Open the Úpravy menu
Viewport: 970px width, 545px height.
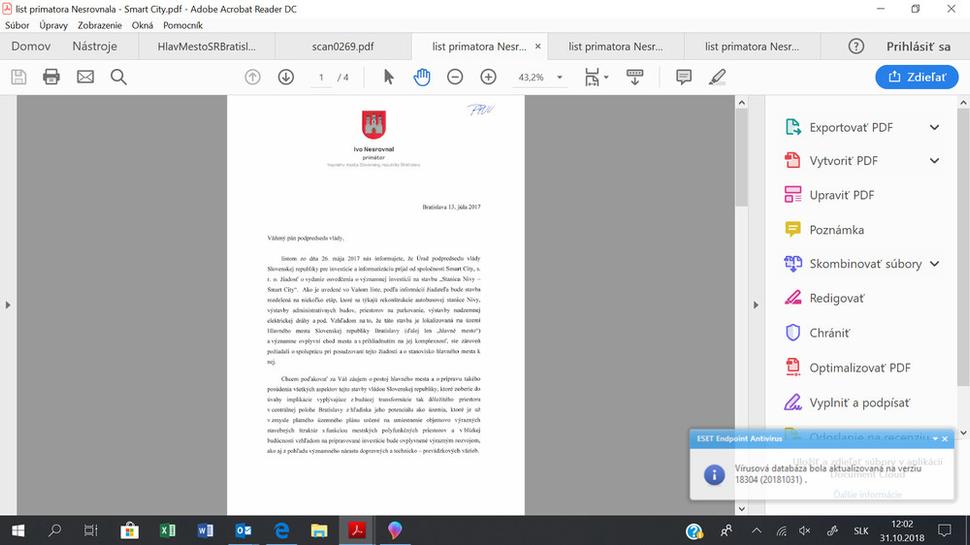point(53,25)
